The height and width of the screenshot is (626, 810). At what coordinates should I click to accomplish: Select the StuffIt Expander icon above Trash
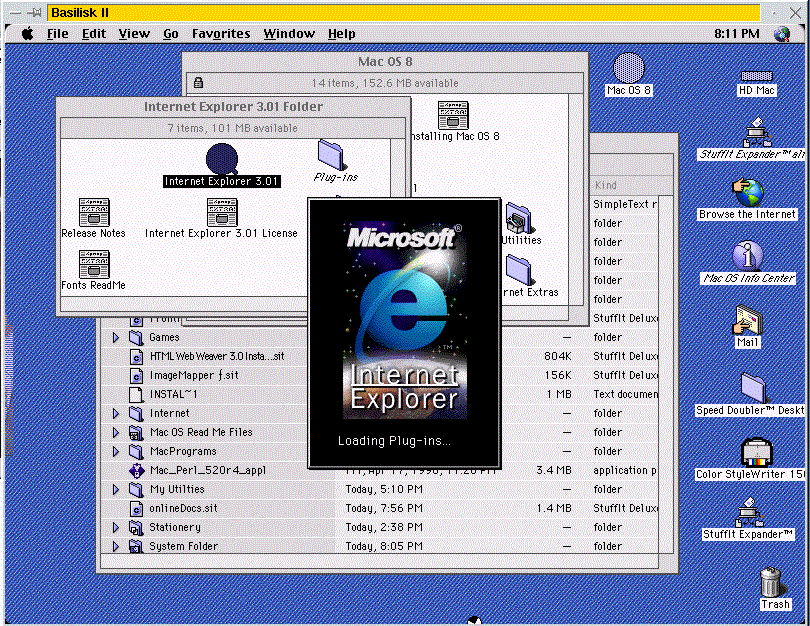tap(749, 512)
